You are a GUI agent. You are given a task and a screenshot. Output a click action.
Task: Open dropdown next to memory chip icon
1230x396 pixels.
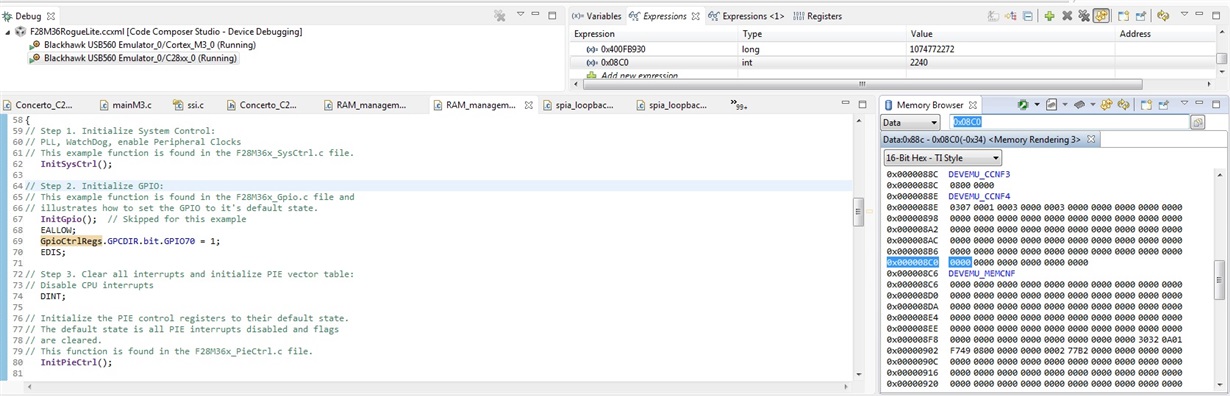(x=1093, y=104)
